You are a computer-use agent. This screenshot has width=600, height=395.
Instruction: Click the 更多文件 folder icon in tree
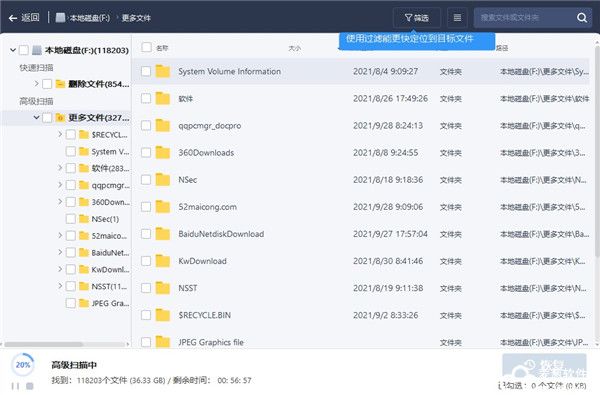60,118
